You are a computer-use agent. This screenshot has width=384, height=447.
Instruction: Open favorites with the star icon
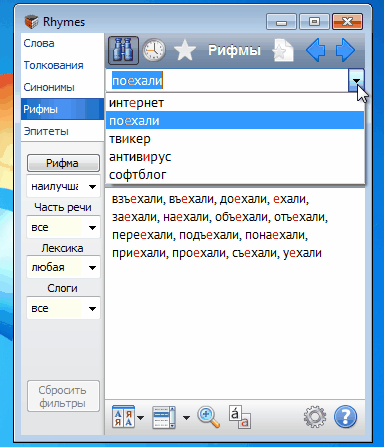point(185,50)
